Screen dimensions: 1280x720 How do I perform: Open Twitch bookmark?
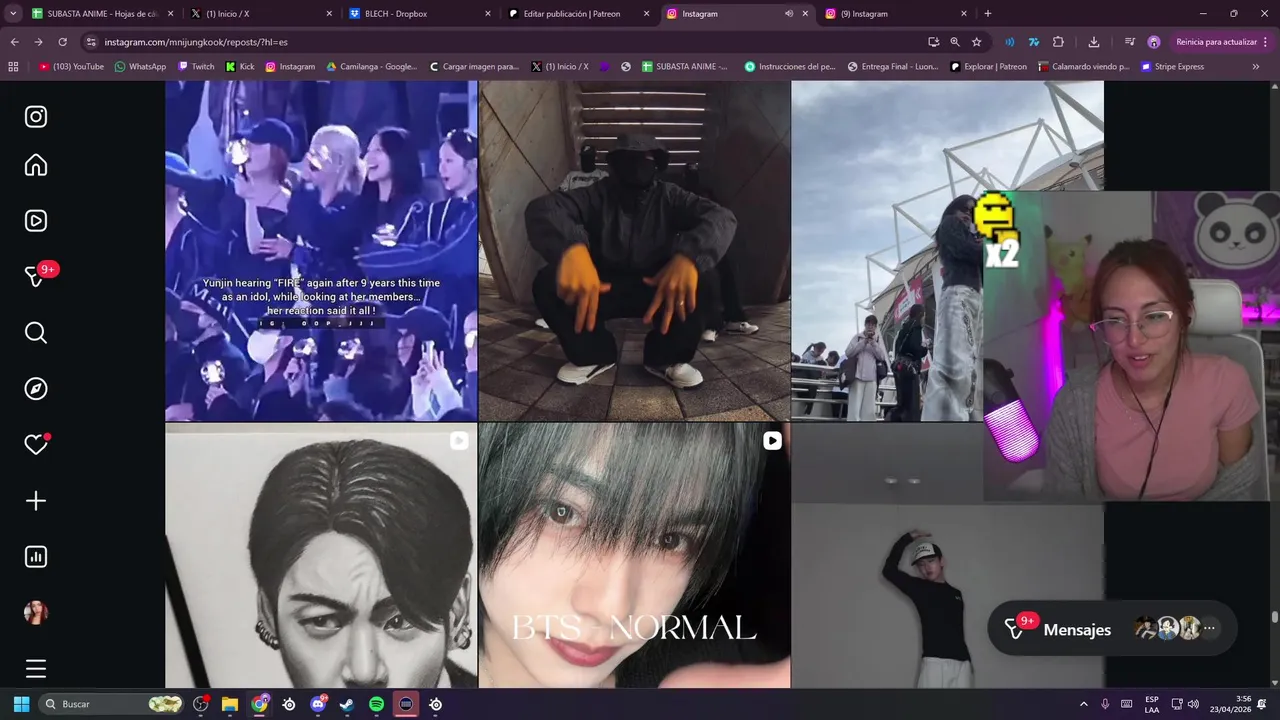coord(196,67)
